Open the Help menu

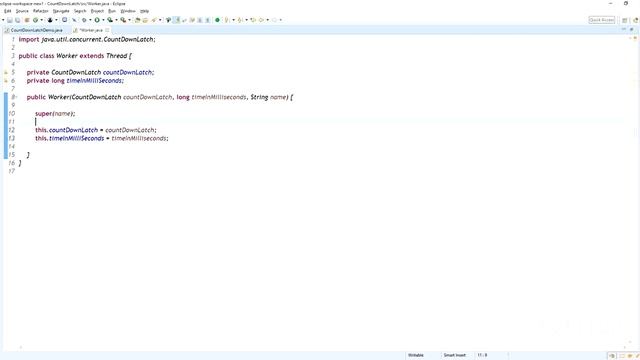click(144, 11)
